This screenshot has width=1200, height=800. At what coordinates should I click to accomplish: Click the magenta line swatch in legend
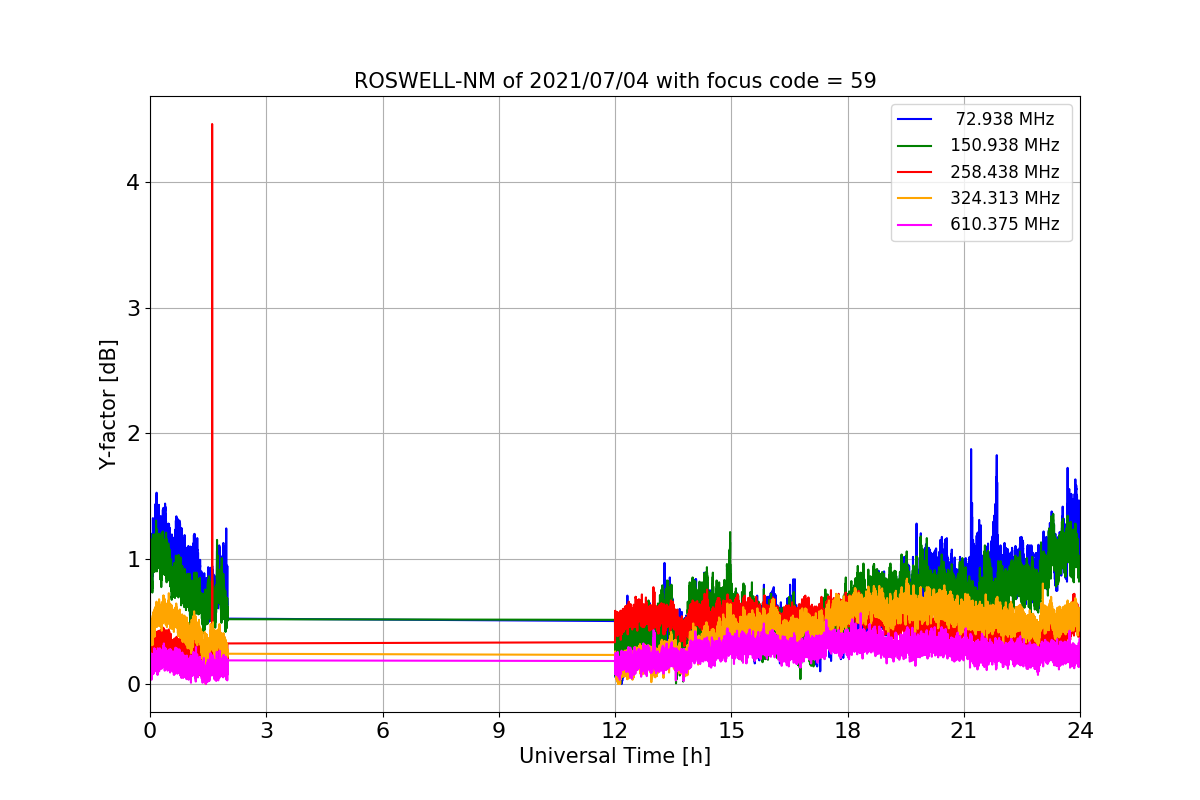(915, 225)
